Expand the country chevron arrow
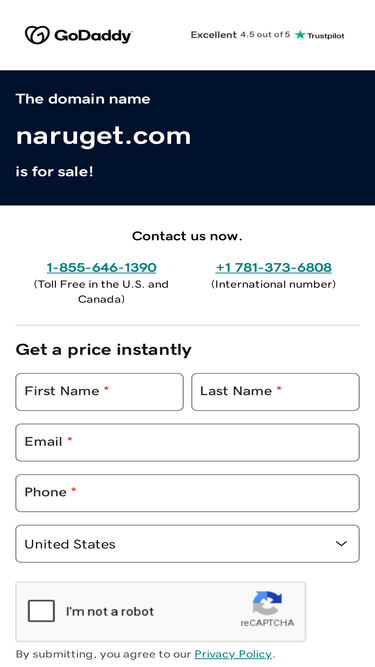 (x=341, y=544)
